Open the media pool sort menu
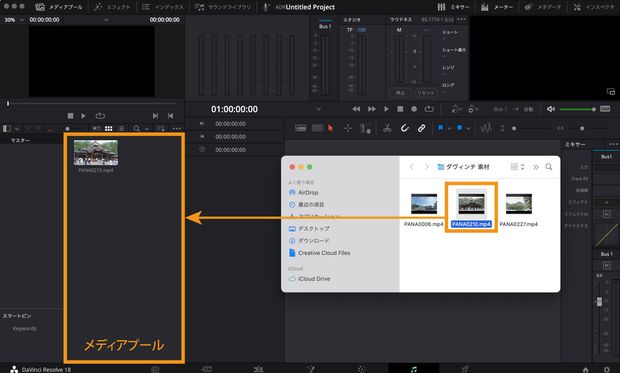Image resolution: width=620 pixels, height=373 pixels. (x=161, y=129)
